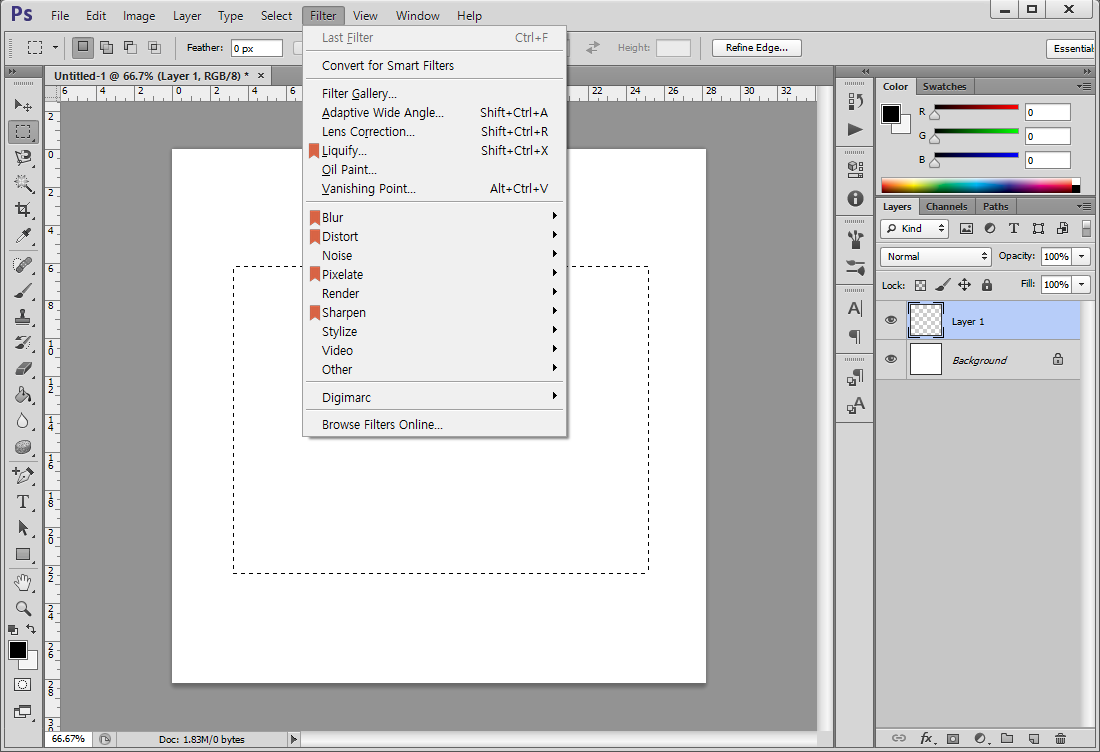1100x752 pixels.
Task: Click the zoom percentage field 66.67%
Action: (68, 739)
